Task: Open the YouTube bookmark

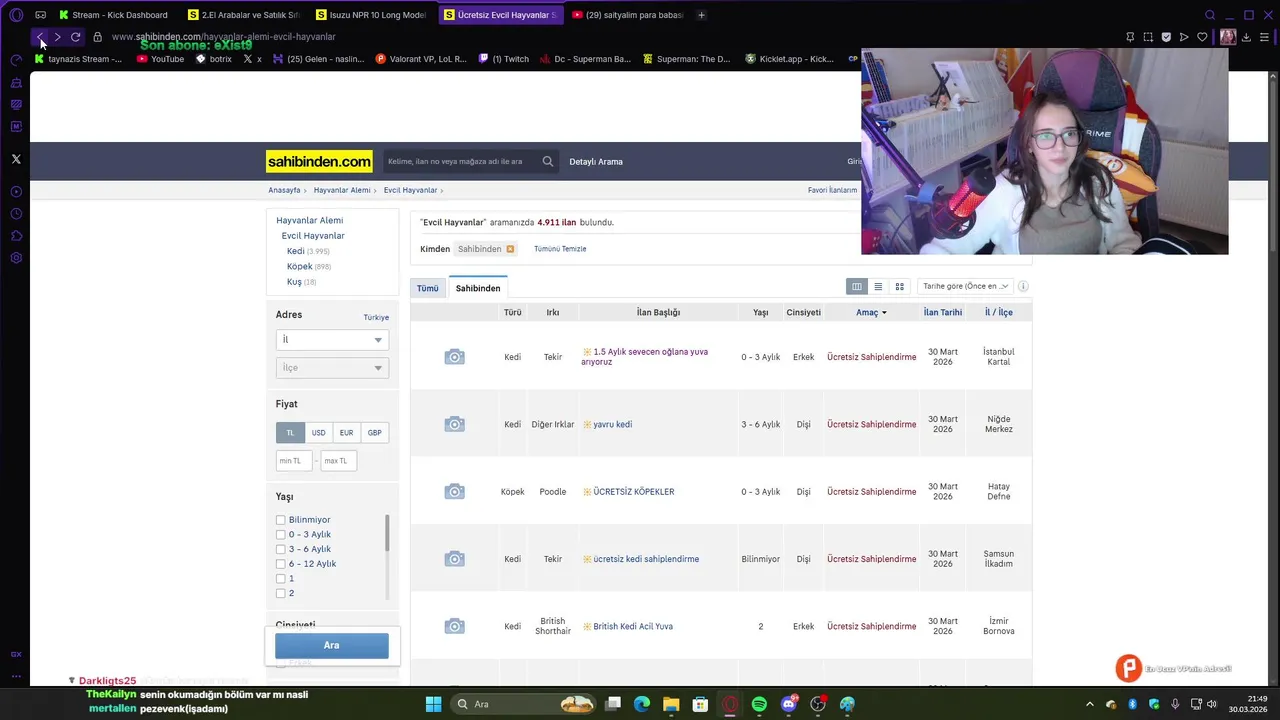Action: [x=160, y=59]
